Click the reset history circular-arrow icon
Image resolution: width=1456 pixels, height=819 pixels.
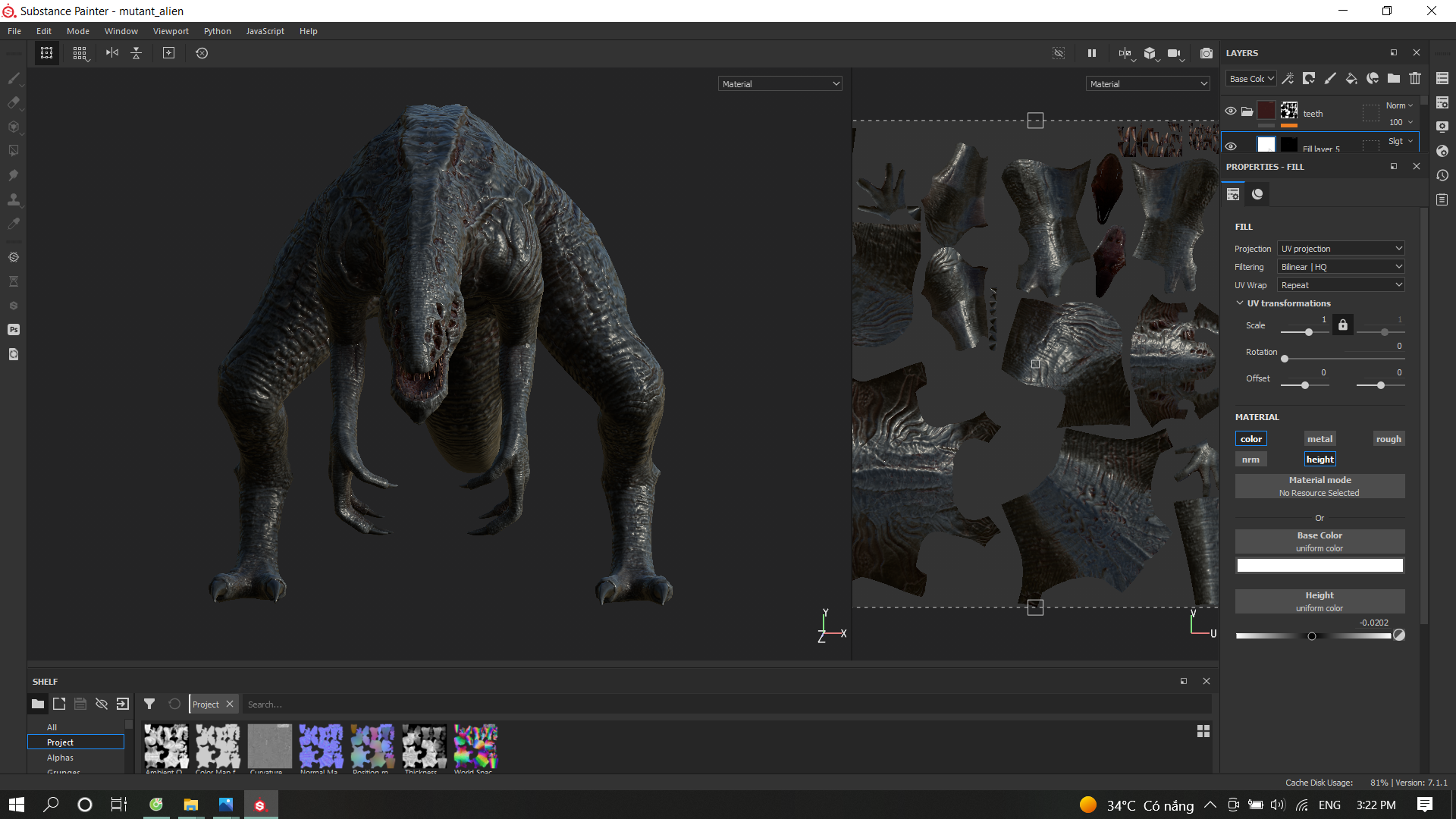[x=202, y=53]
